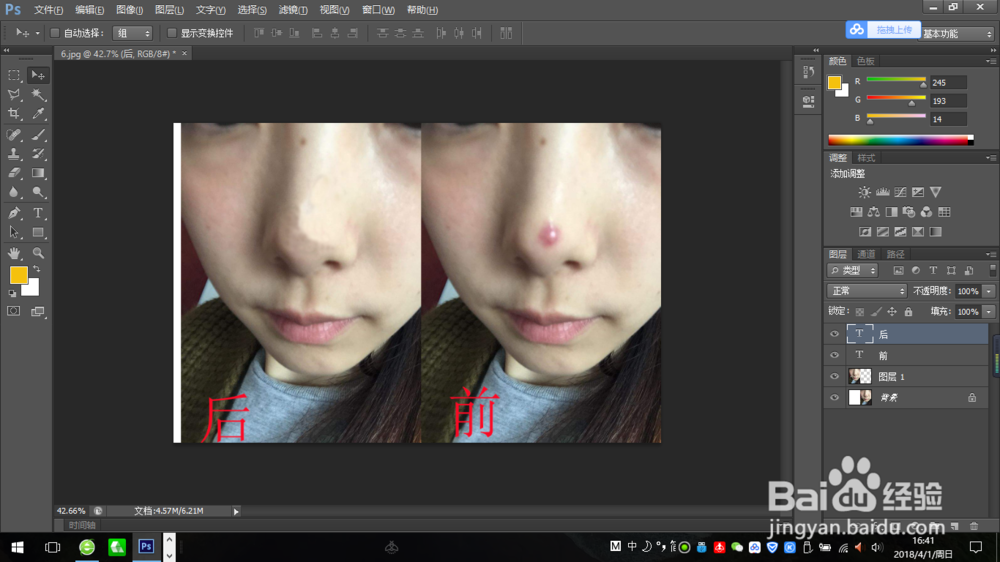Screen dimensions: 1000x562
Task: Switch to the 样式 tab
Action: 865,158
